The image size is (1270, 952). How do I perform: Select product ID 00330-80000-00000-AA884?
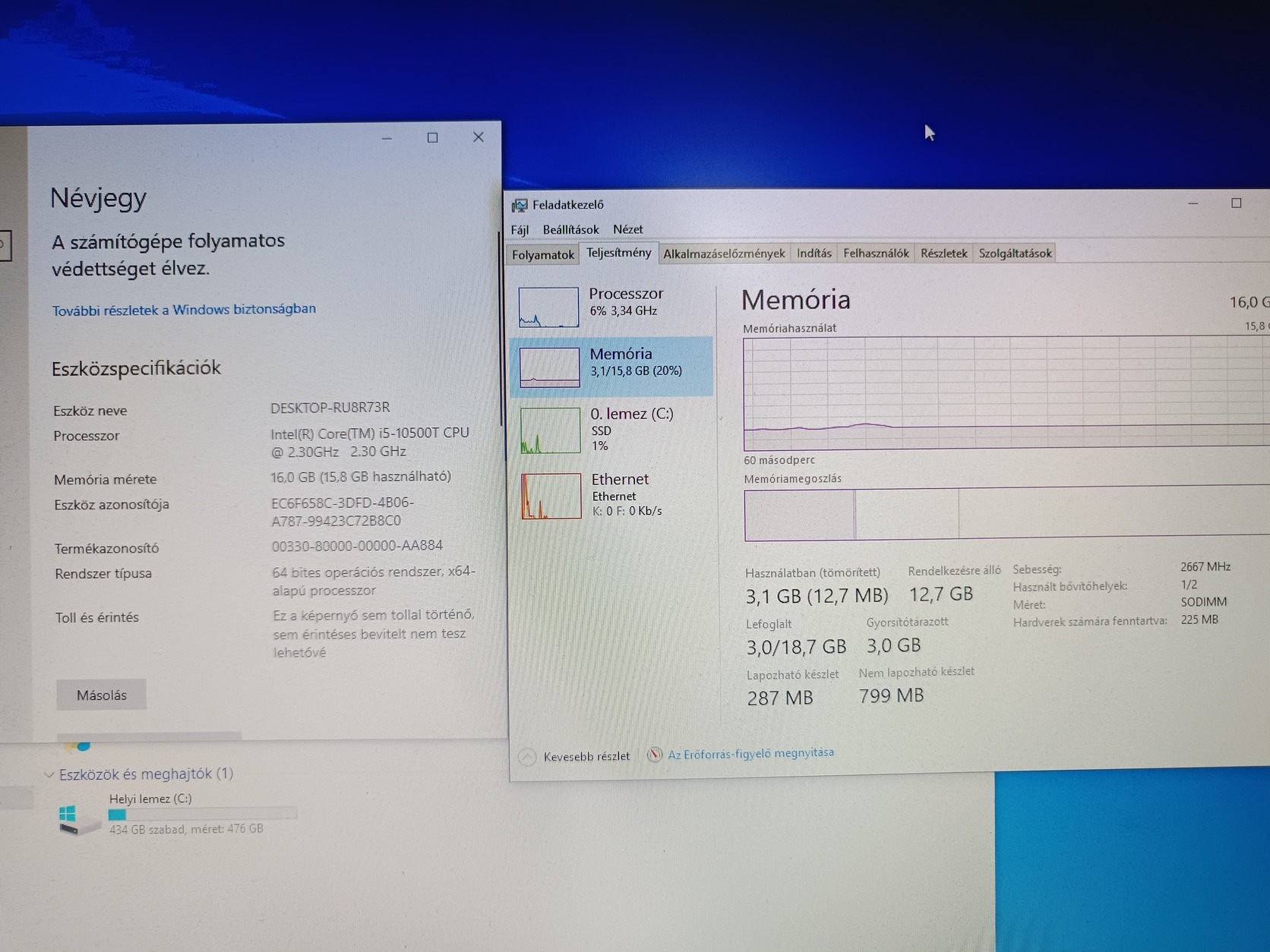click(357, 546)
